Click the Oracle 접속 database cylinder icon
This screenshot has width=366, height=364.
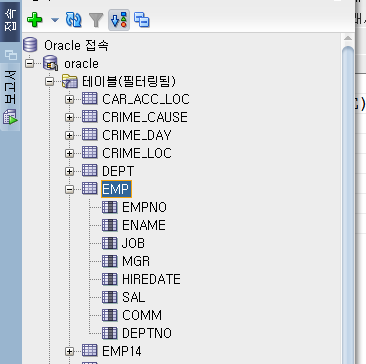(x=30, y=45)
